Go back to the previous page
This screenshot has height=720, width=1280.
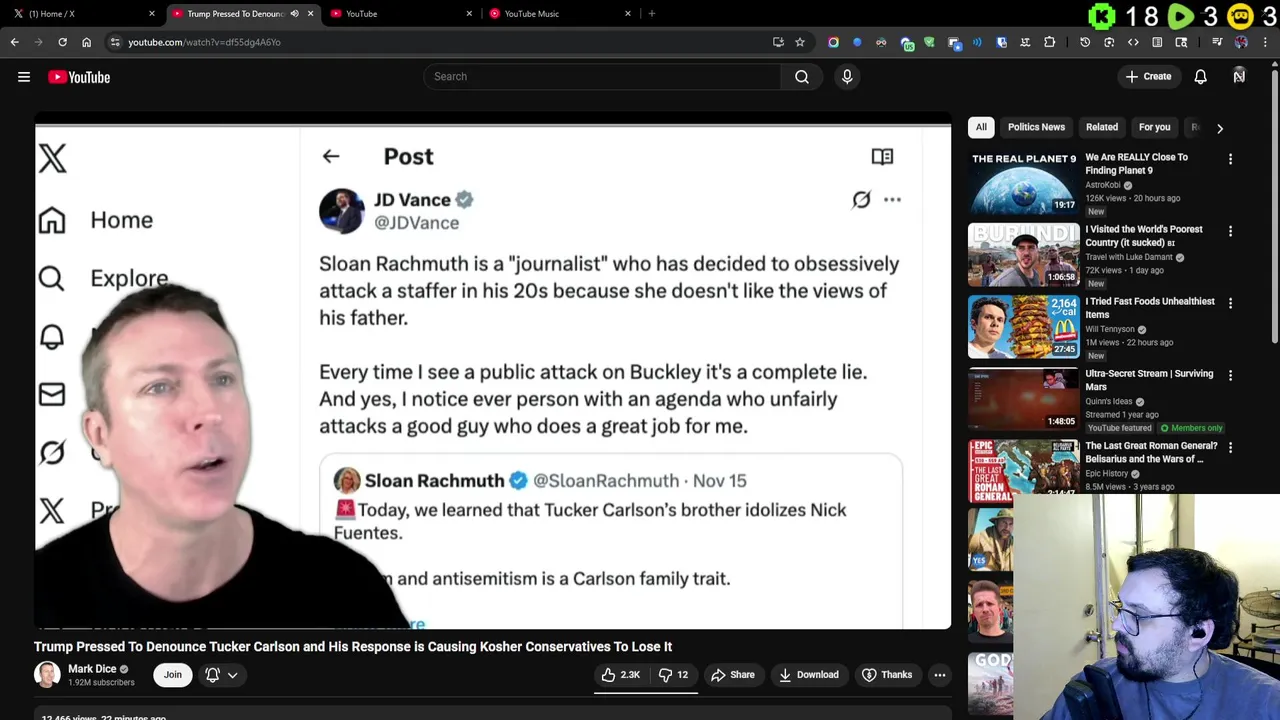tap(14, 42)
